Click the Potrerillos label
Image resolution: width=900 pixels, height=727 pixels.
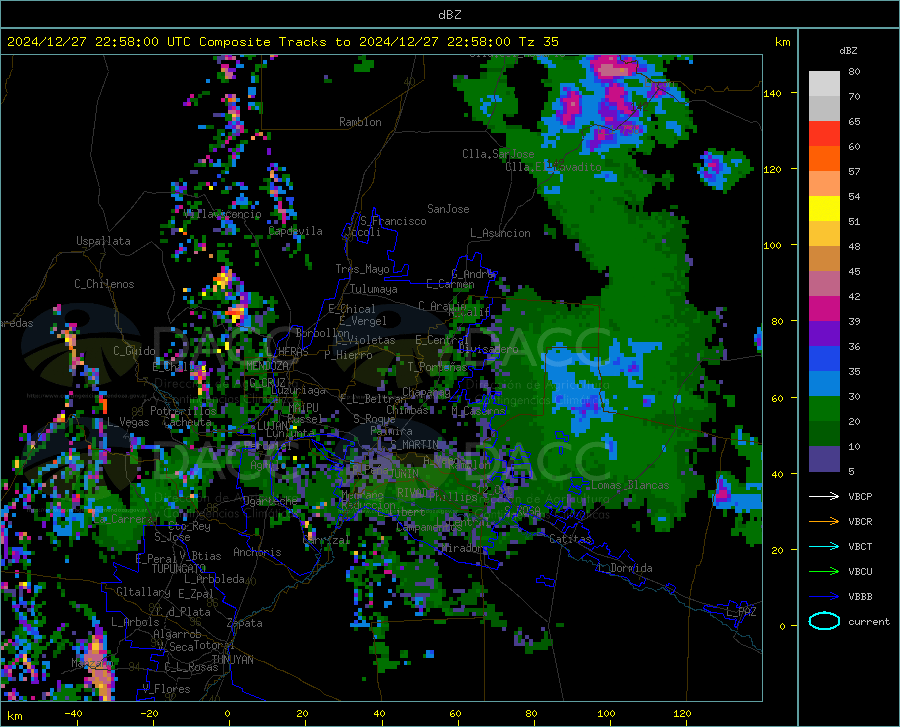click(x=183, y=411)
